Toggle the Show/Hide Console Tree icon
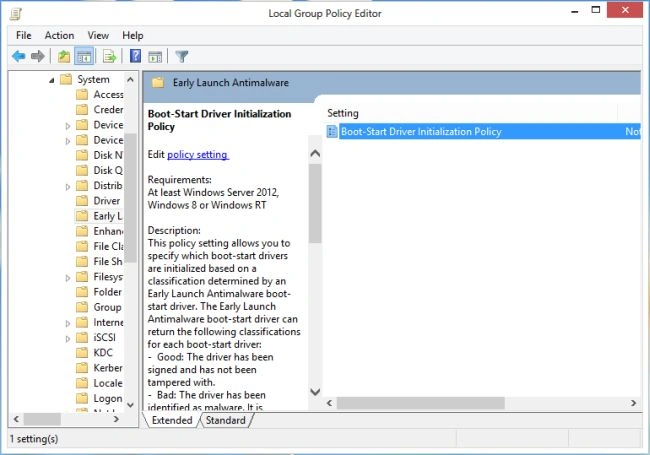 click(x=84, y=56)
